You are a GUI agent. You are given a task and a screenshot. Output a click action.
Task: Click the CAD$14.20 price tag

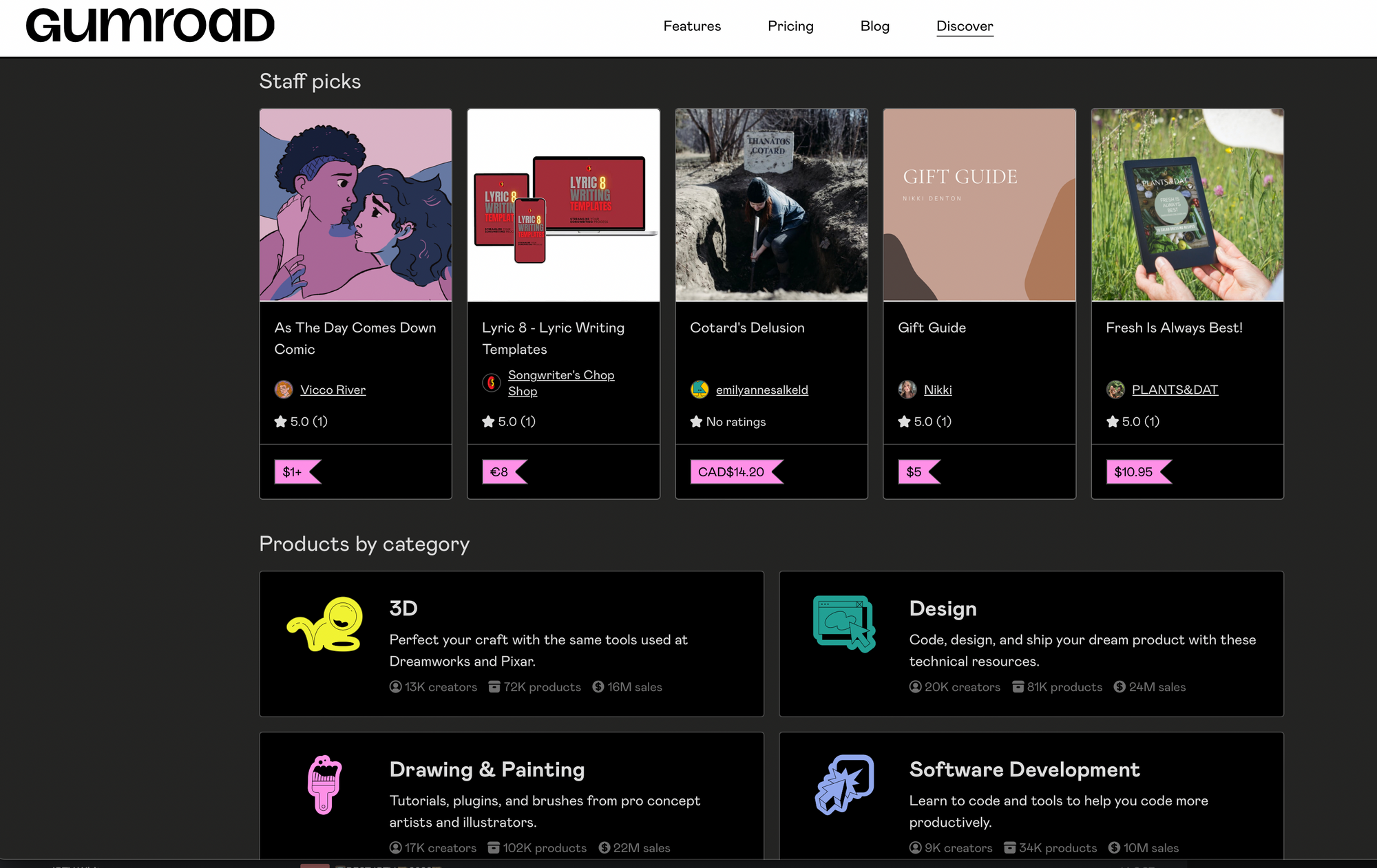pos(737,472)
